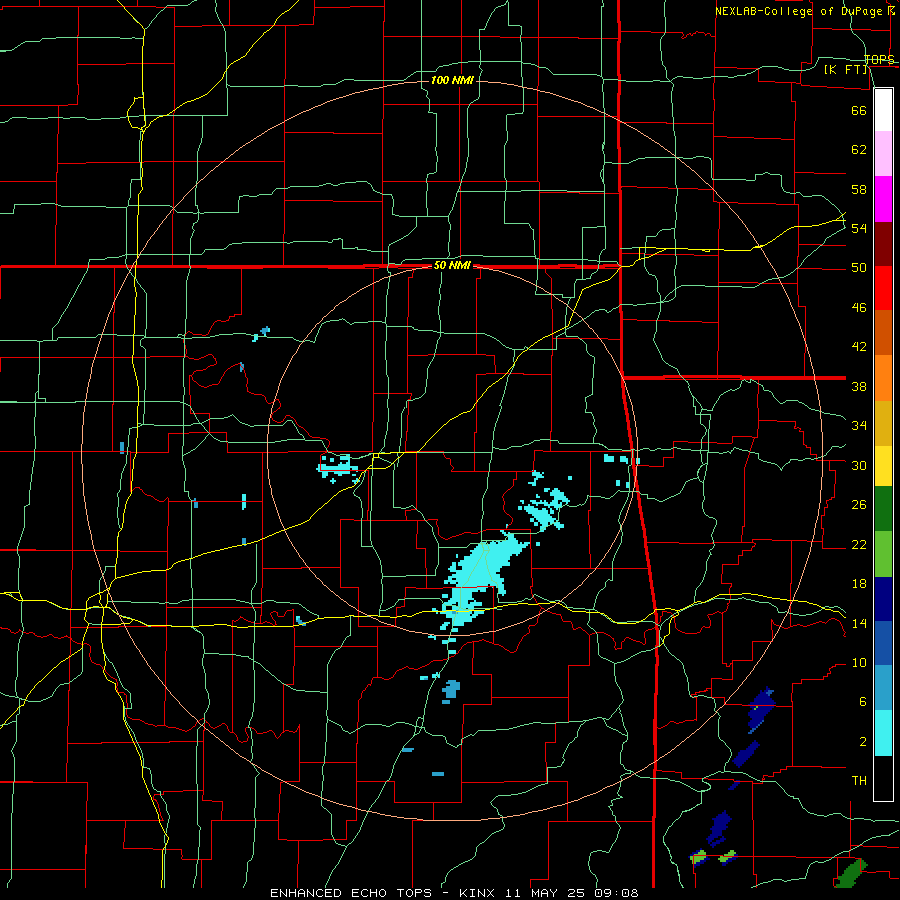Click the 22 legend value
This screenshot has height=900, width=900.
859,544
